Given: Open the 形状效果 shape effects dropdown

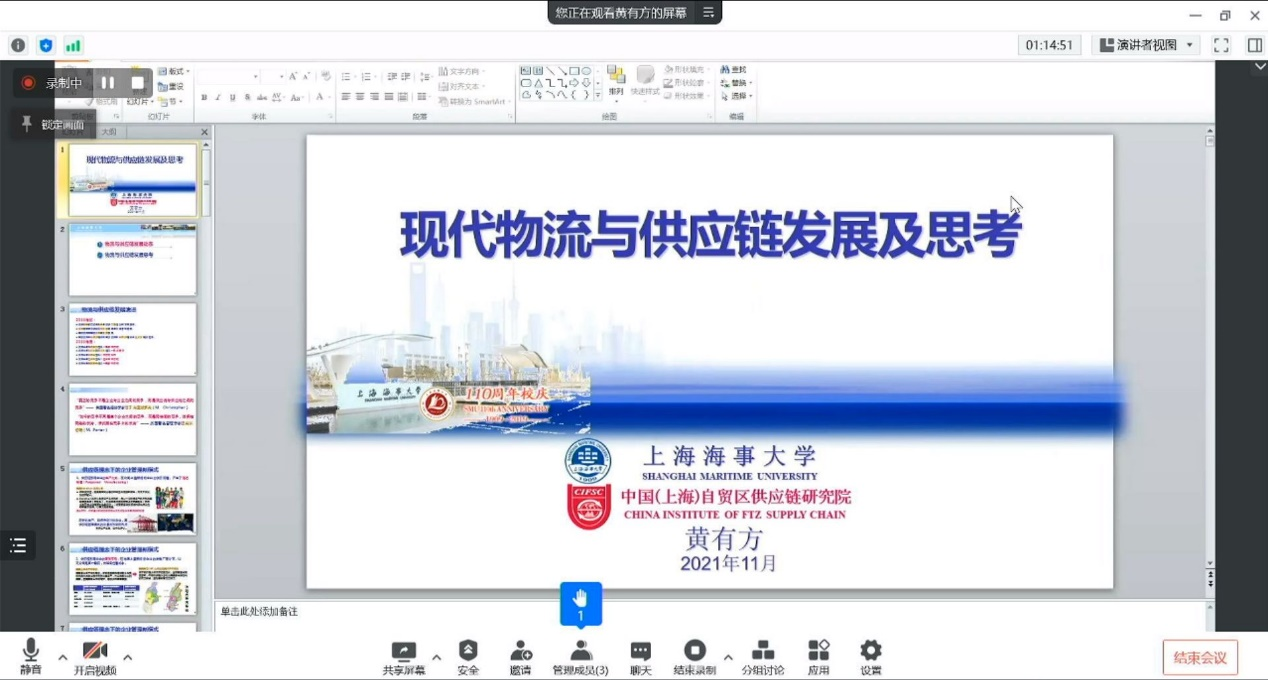Looking at the screenshot, I should click(x=685, y=96).
